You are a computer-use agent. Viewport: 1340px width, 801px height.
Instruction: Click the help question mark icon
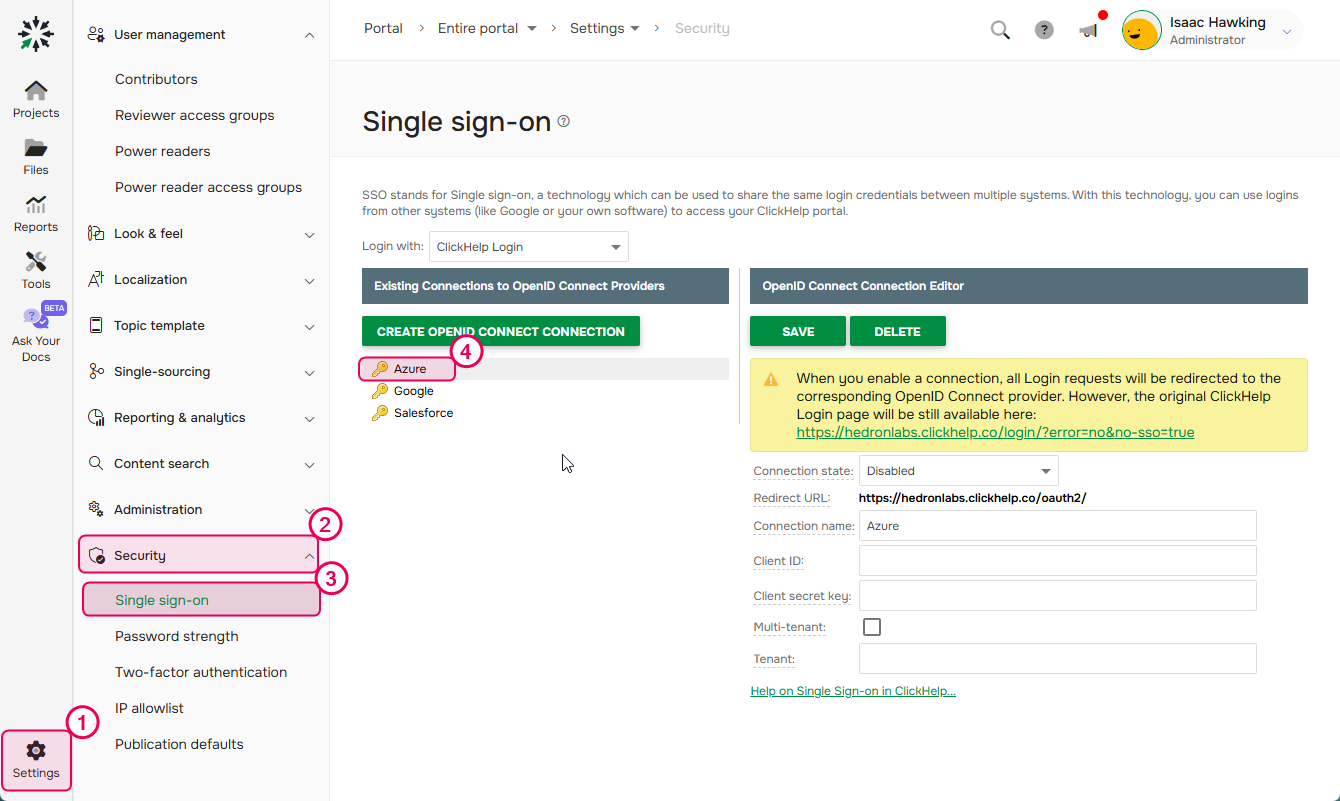click(1044, 30)
